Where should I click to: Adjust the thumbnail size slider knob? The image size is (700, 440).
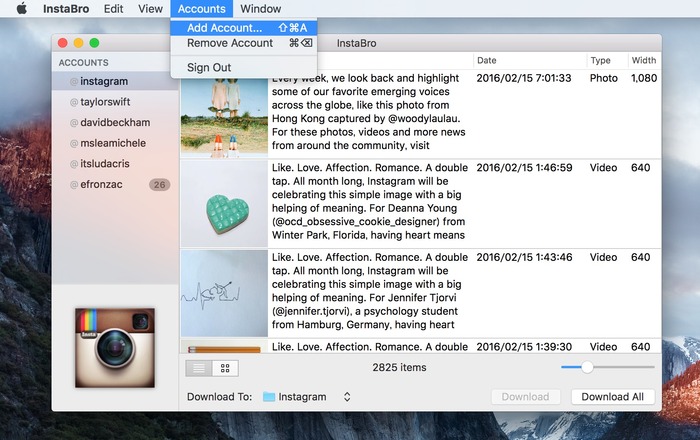587,367
